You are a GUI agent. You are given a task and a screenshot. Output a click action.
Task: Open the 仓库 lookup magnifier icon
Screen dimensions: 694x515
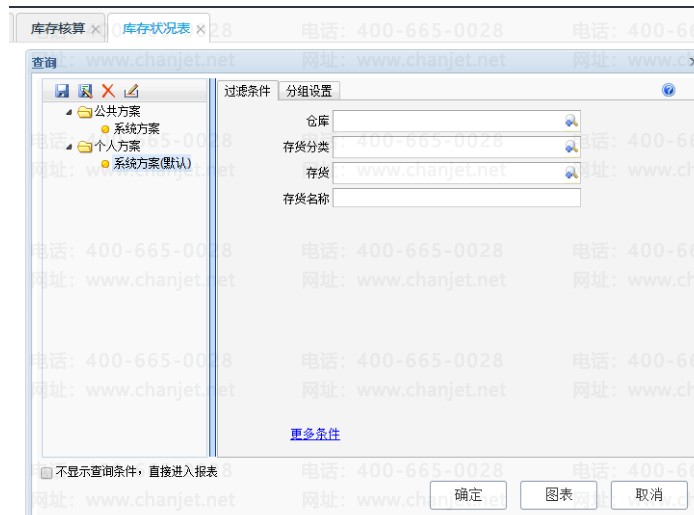571,121
